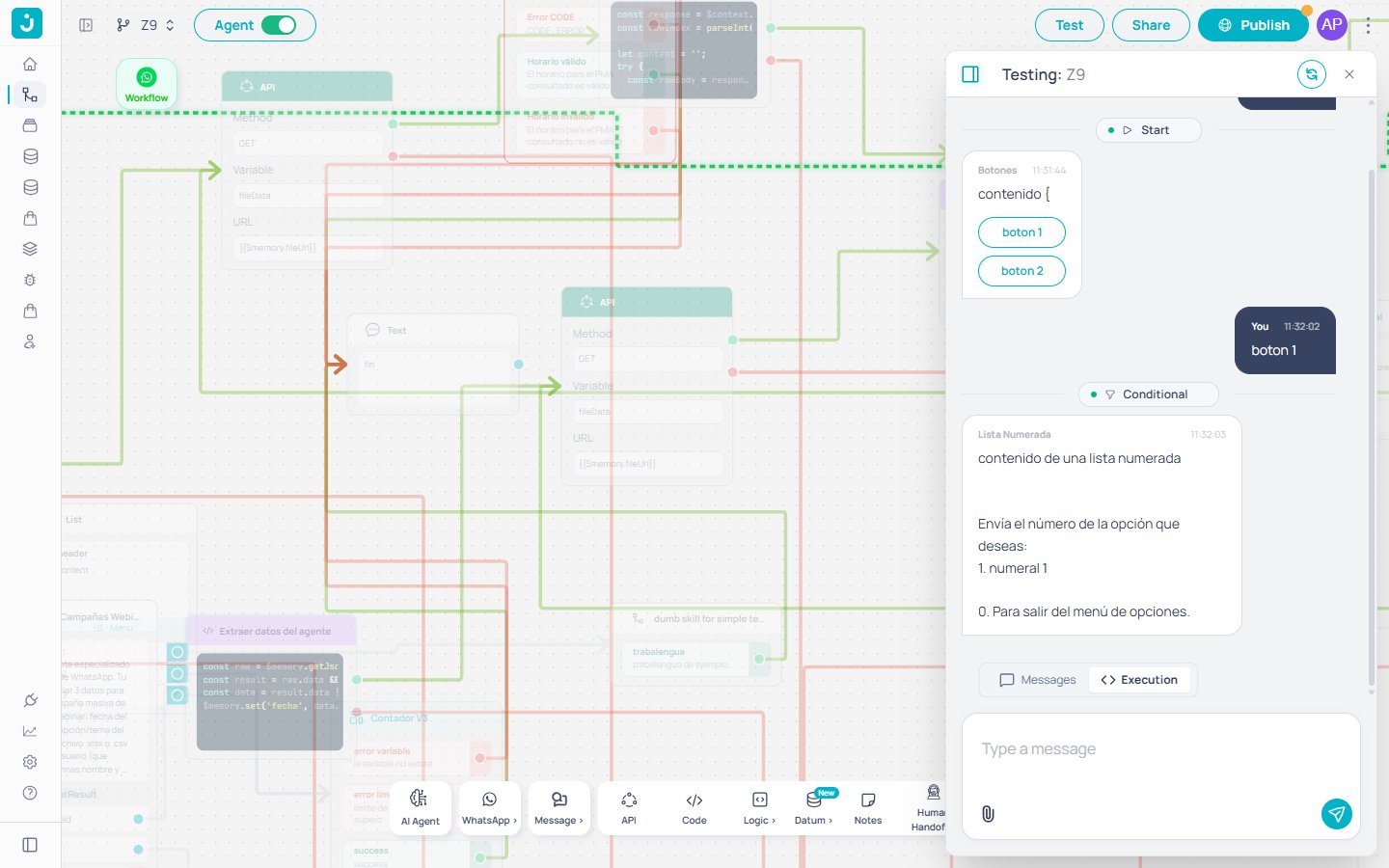
Task: Choose the 'boton 2' reply button
Action: tap(1021, 271)
